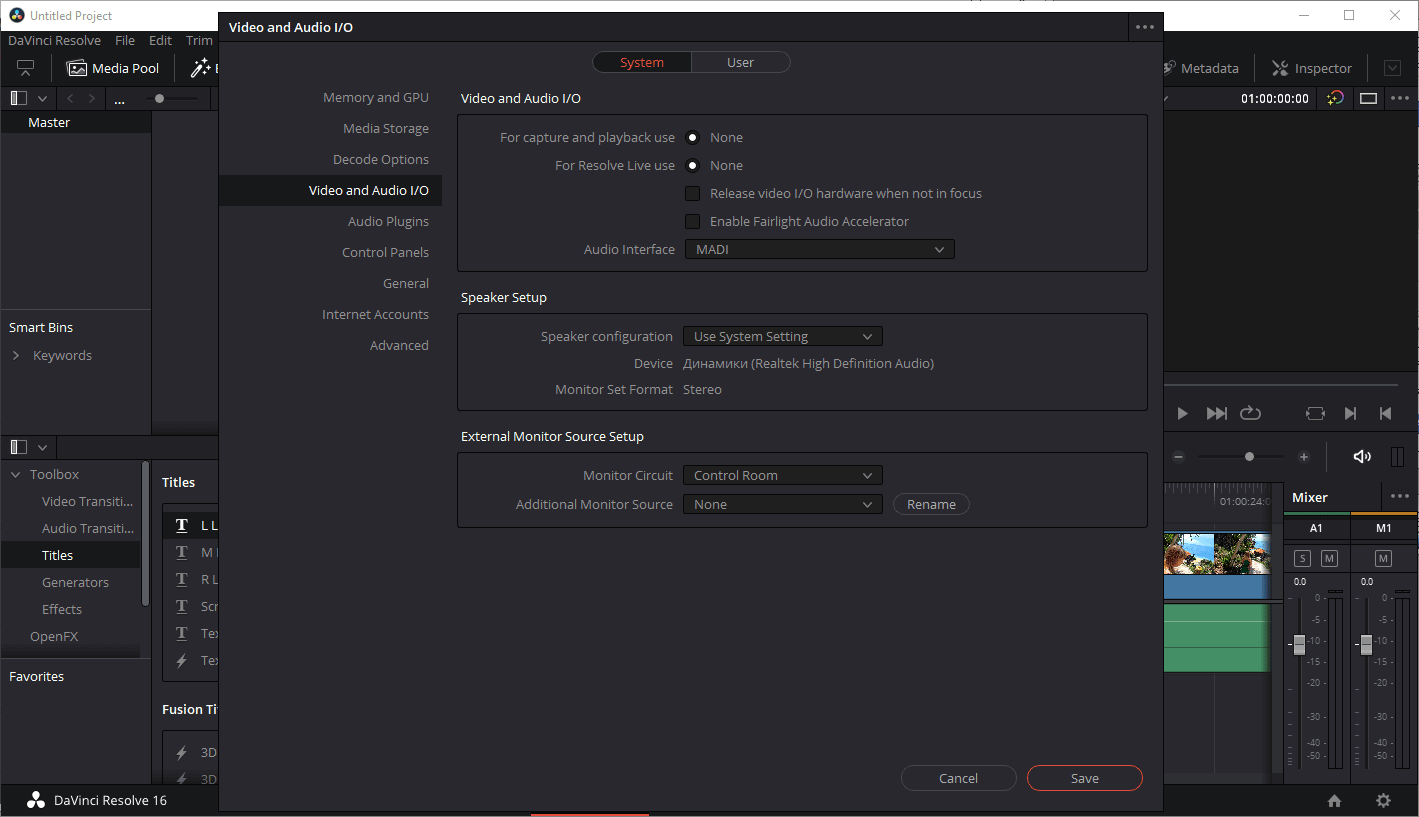Open the Speaker configuration dropdown

pyautogui.click(x=782, y=336)
